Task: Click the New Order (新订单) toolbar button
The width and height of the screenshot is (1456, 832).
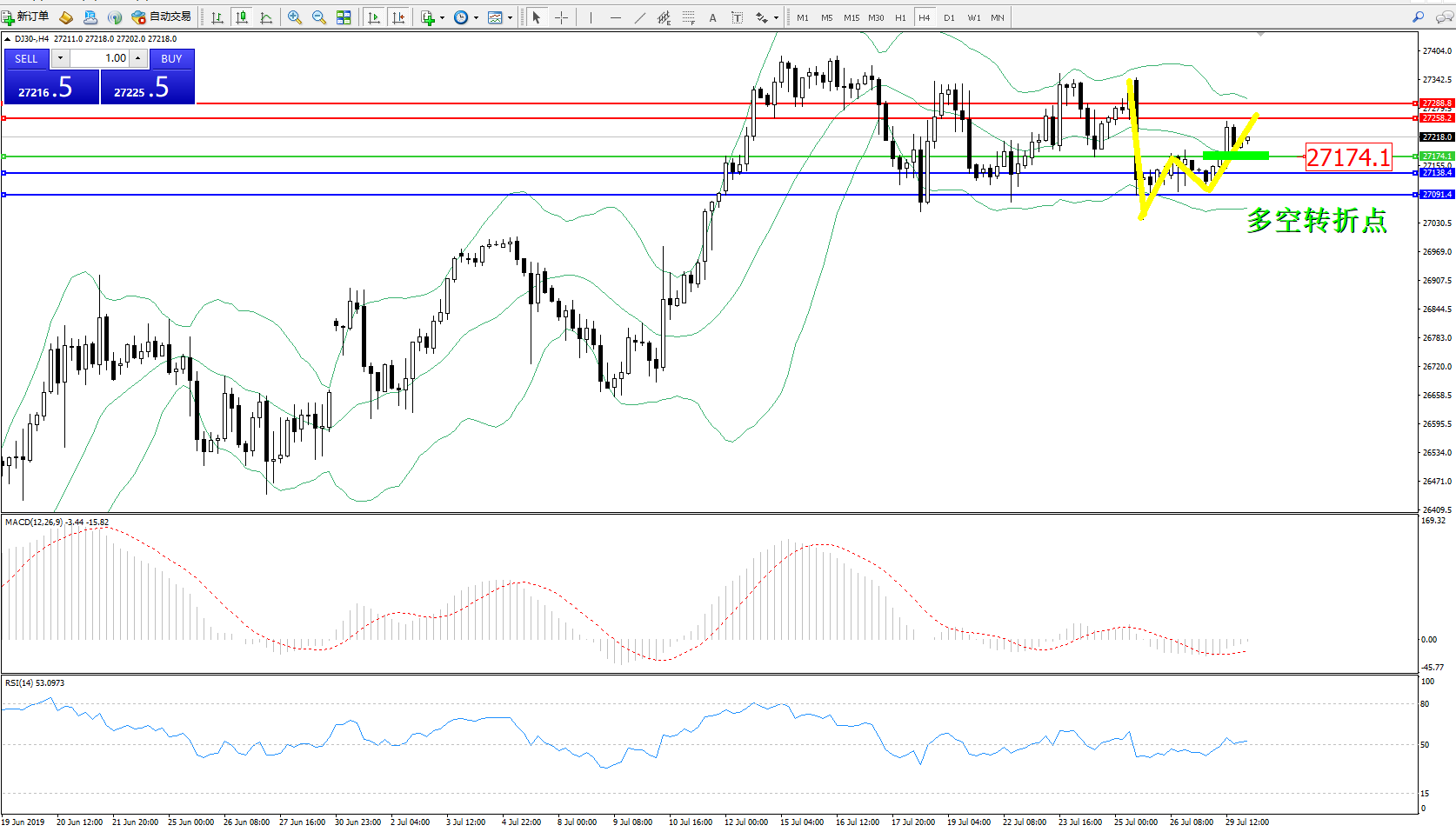Action: point(26,17)
